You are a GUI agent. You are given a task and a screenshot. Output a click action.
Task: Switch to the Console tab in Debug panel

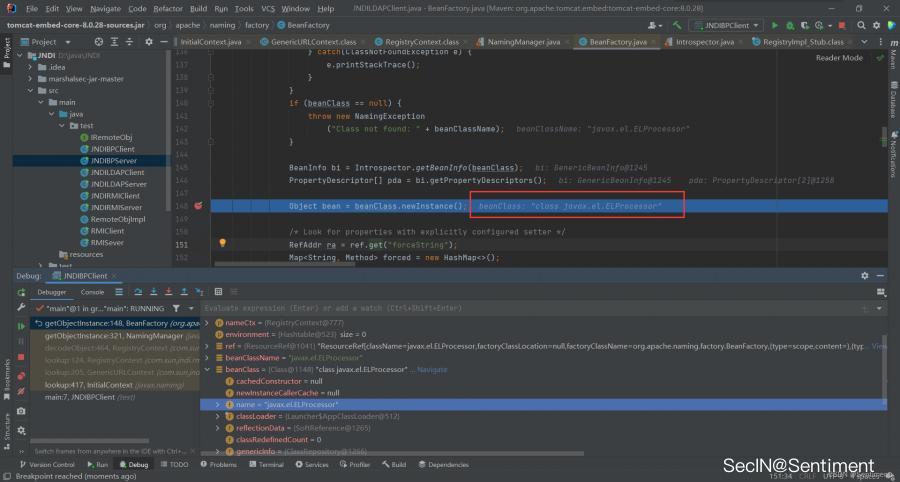pyautogui.click(x=92, y=292)
